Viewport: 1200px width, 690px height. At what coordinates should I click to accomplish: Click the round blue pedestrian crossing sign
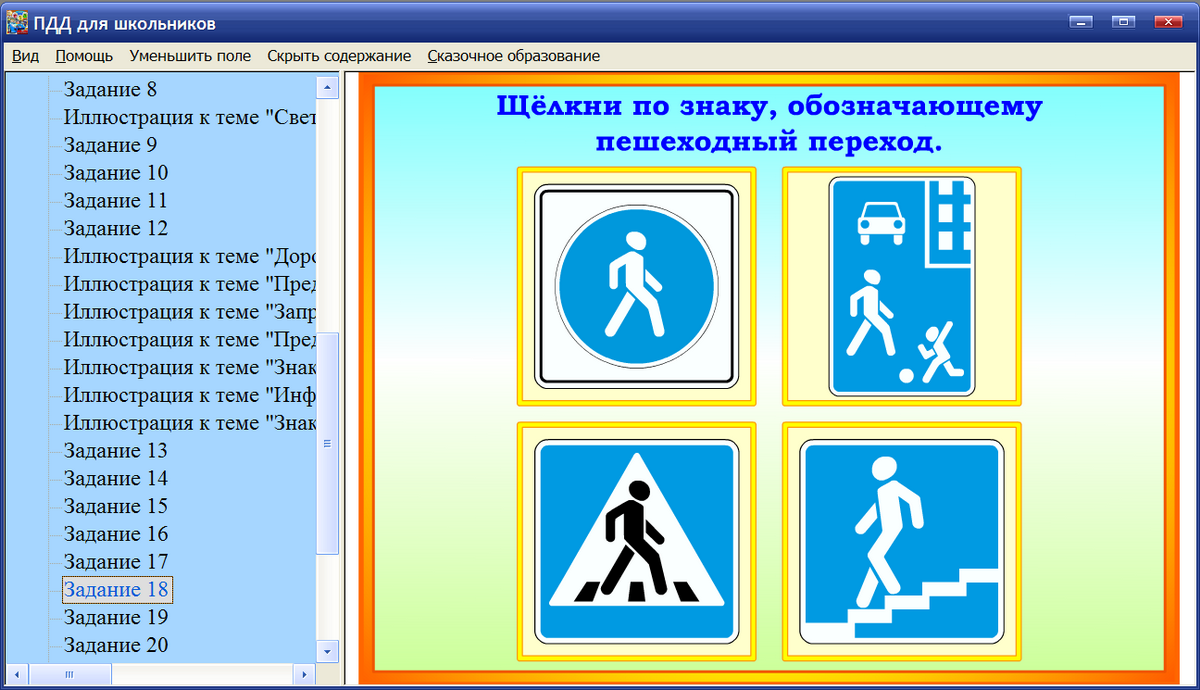click(636, 287)
